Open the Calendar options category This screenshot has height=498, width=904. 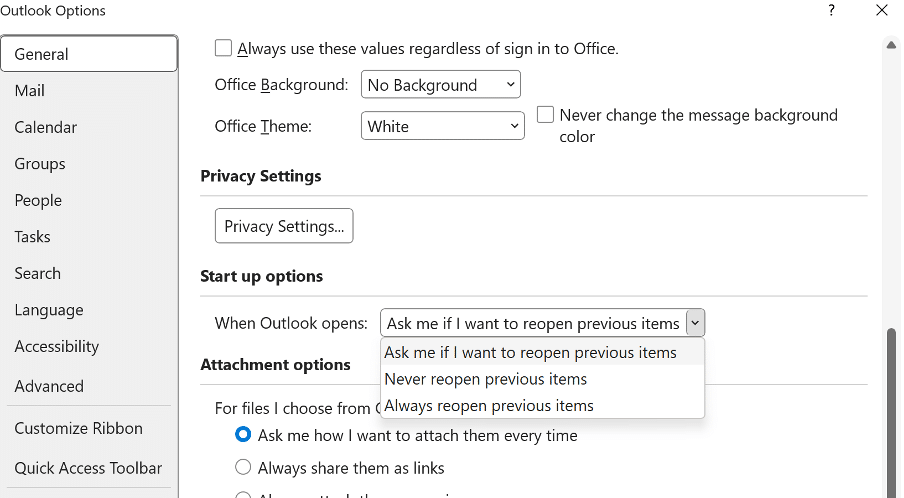click(89, 127)
